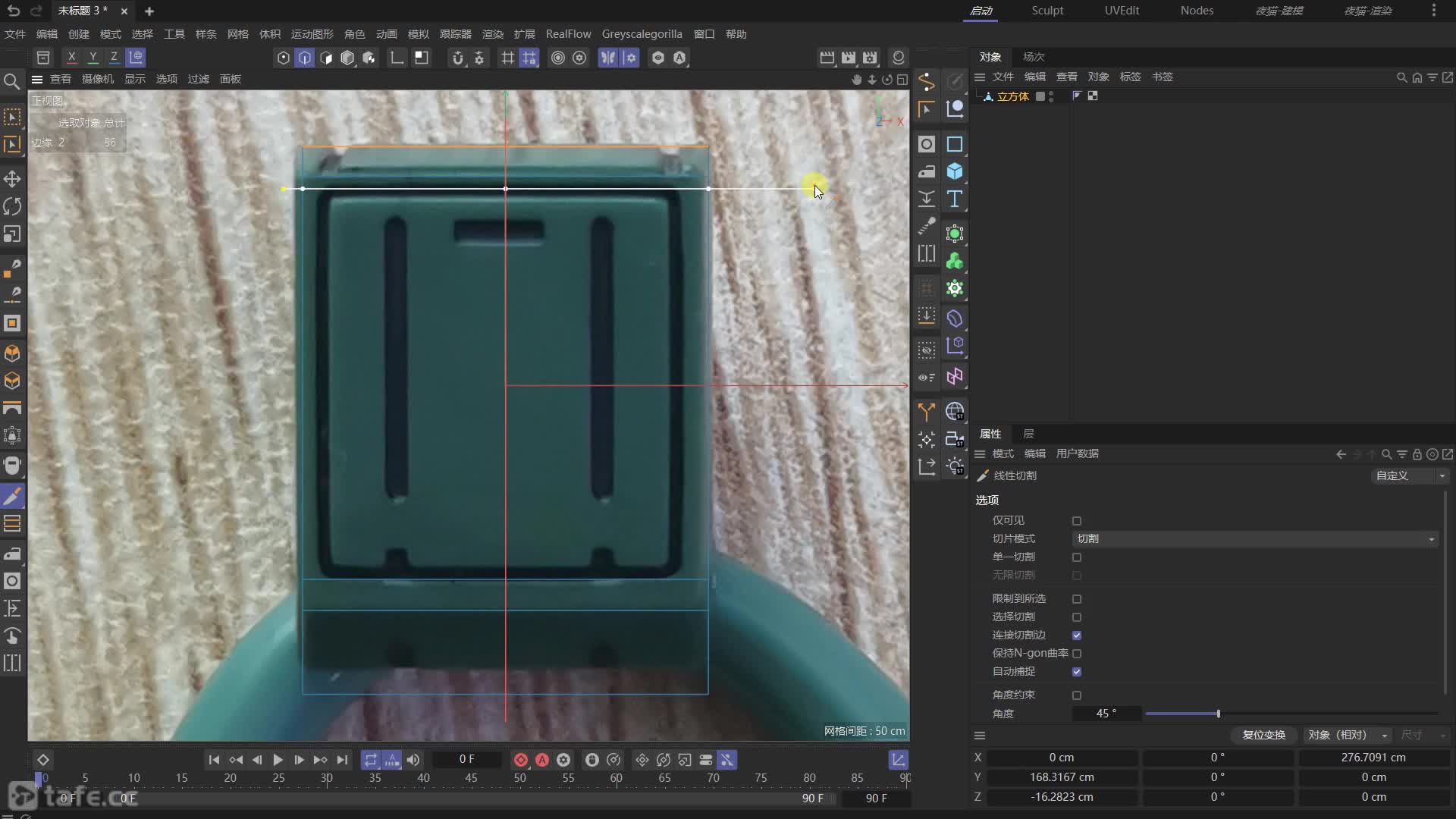Switch to Edges mode icon
This screenshot has height=819, width=1456.
click(x=305, y=58)
